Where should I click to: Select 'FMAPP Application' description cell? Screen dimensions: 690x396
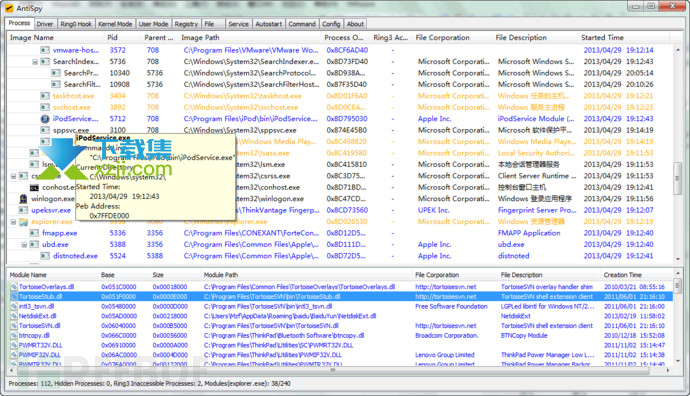529,233
